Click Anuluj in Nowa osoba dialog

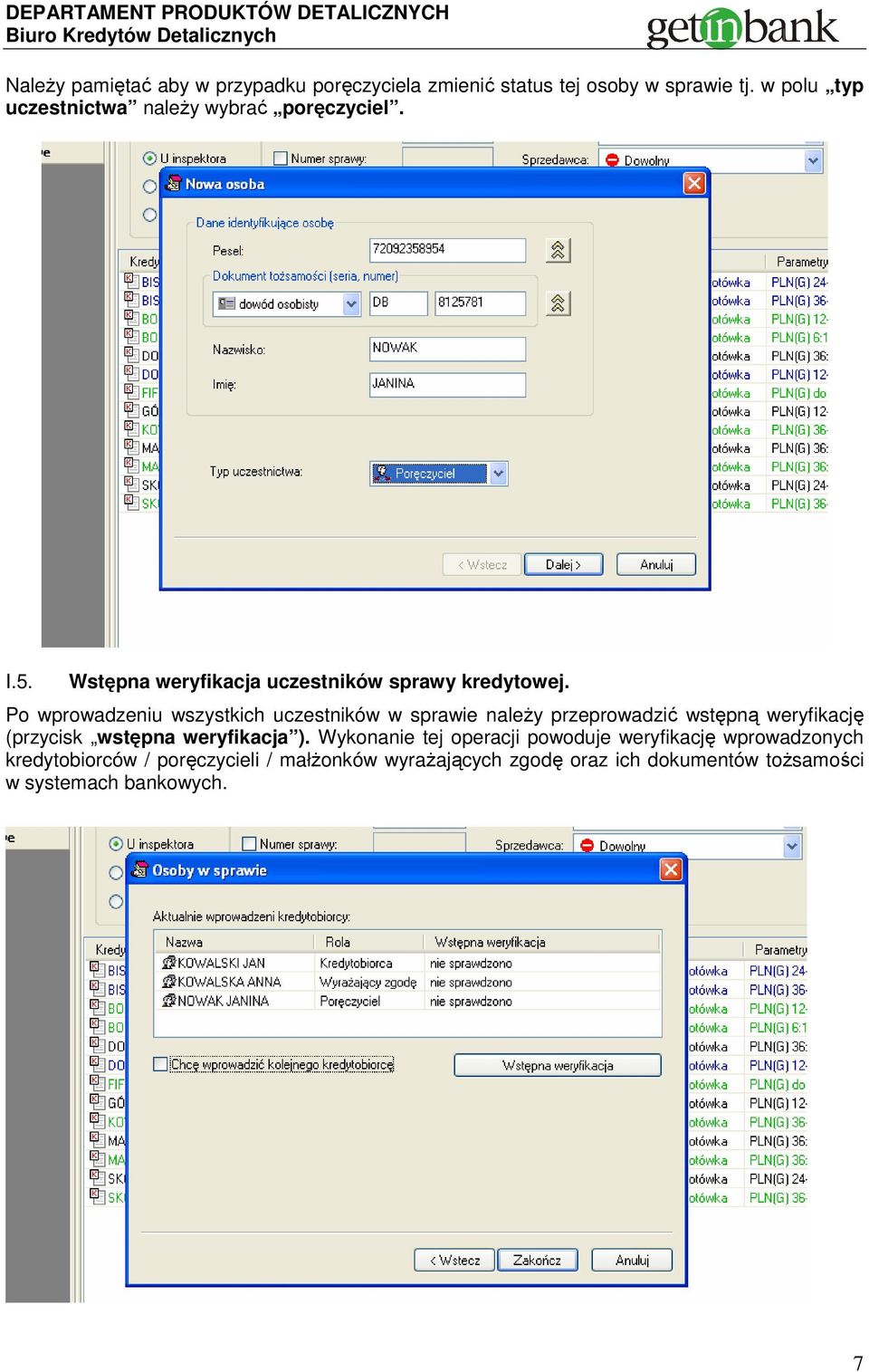(x=656, y=564)
